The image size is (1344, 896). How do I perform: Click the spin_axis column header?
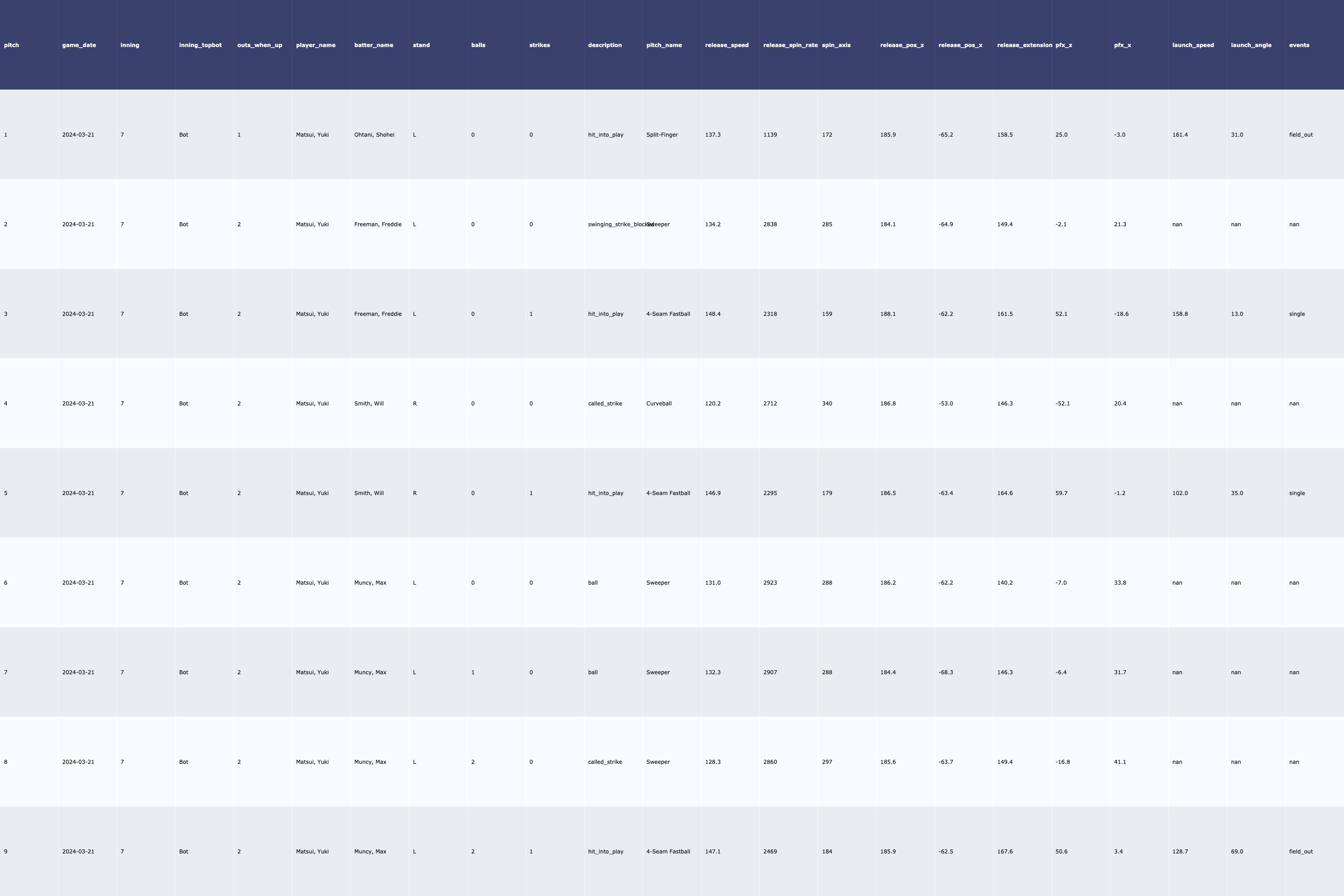point(836,45)
